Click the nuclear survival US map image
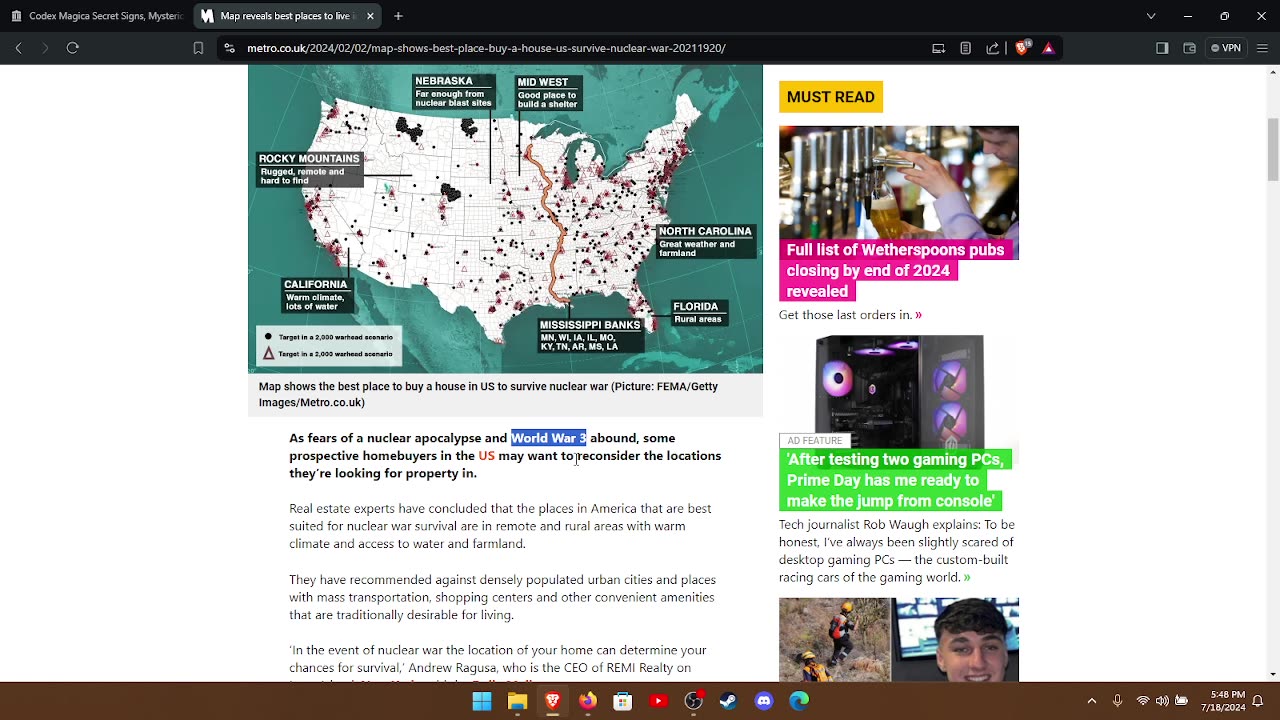 [505, 219]
